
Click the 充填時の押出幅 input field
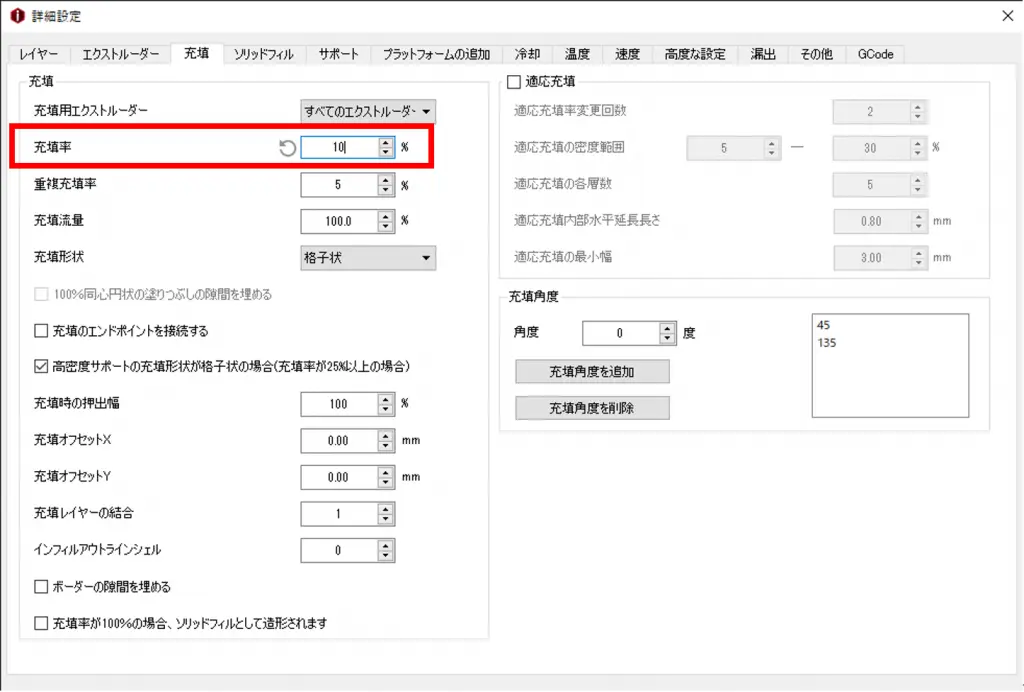pos(338,404)
